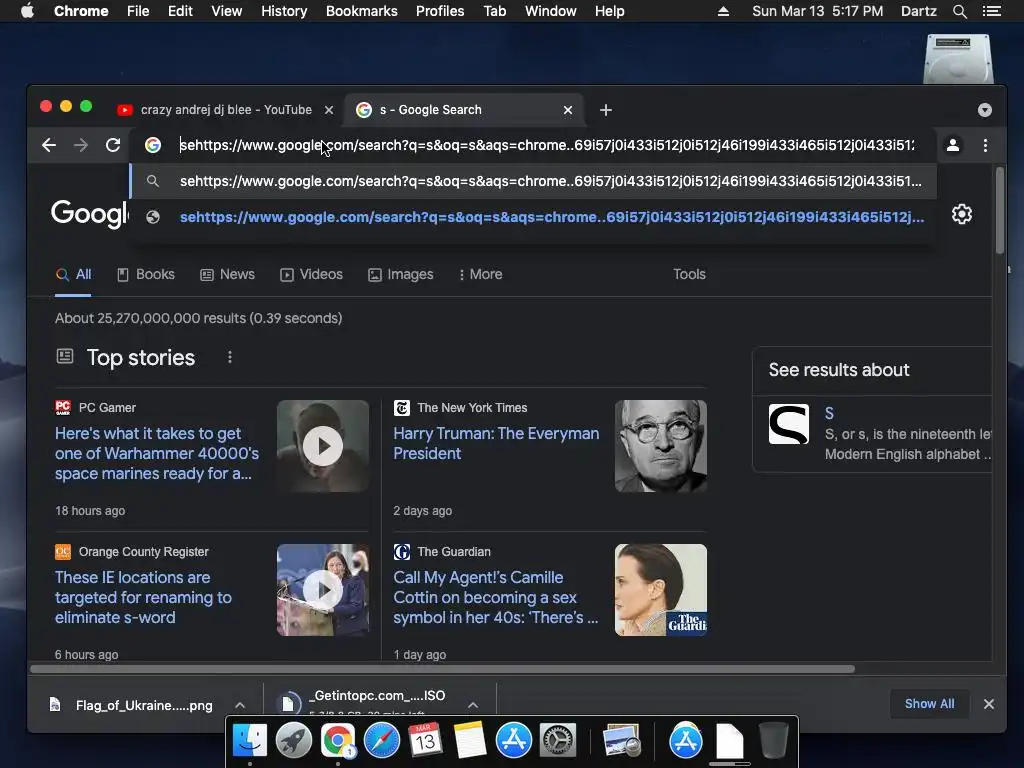Open the Chrome profile avatar icon
The image size is (1024, 768).
point(953,145)
